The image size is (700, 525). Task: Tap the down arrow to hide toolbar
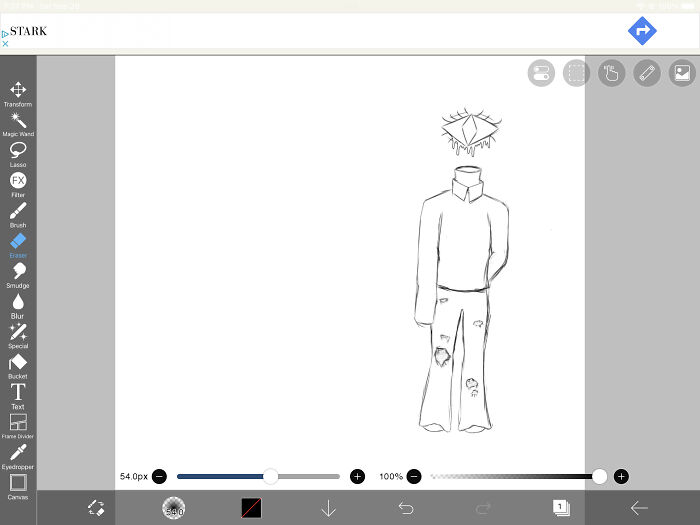coord(329,508)
